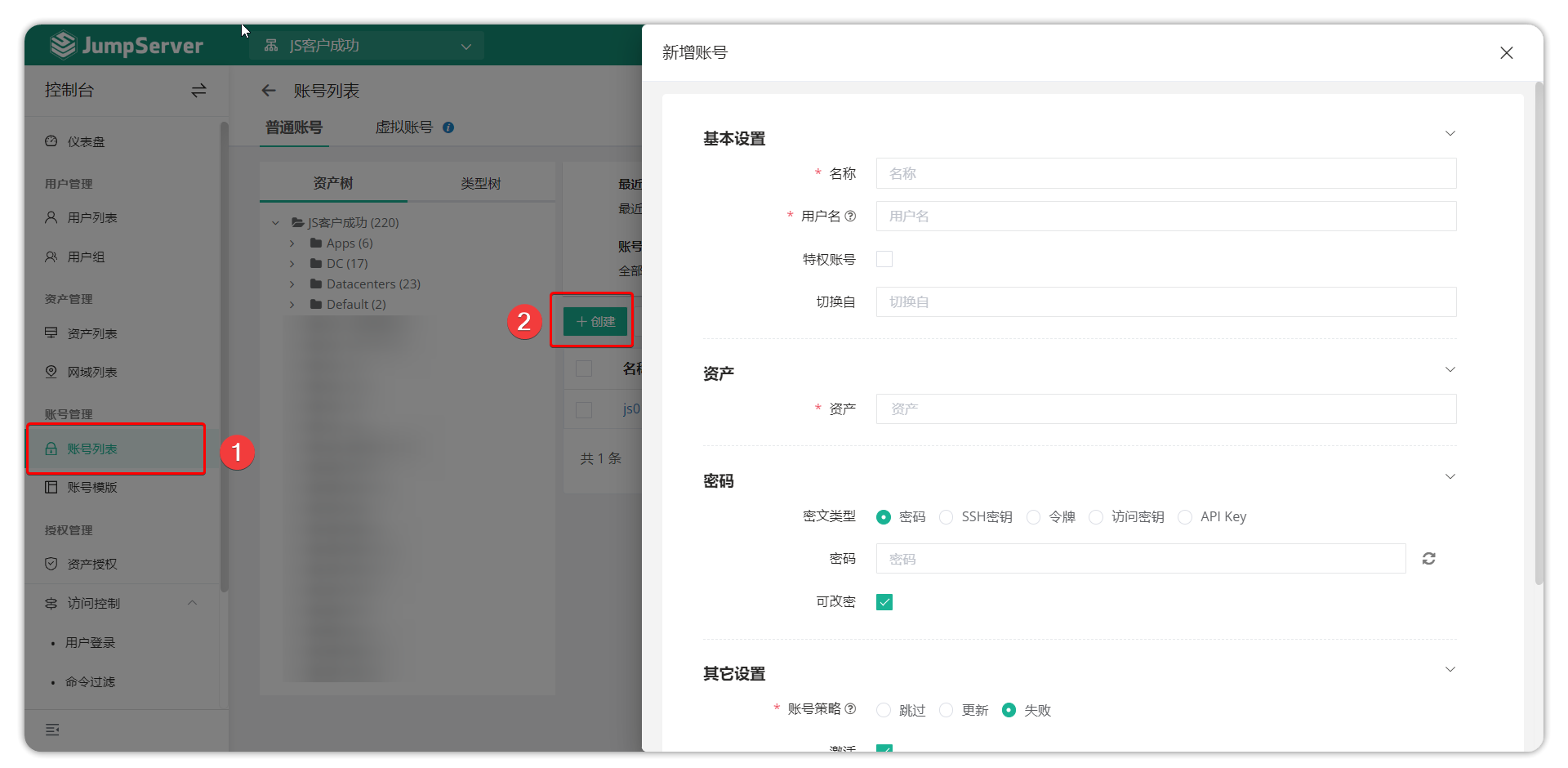Check the 特权账号 checkbox
Image resolution: width=1568 pixels, height=768 pixels.
point(884,259)
